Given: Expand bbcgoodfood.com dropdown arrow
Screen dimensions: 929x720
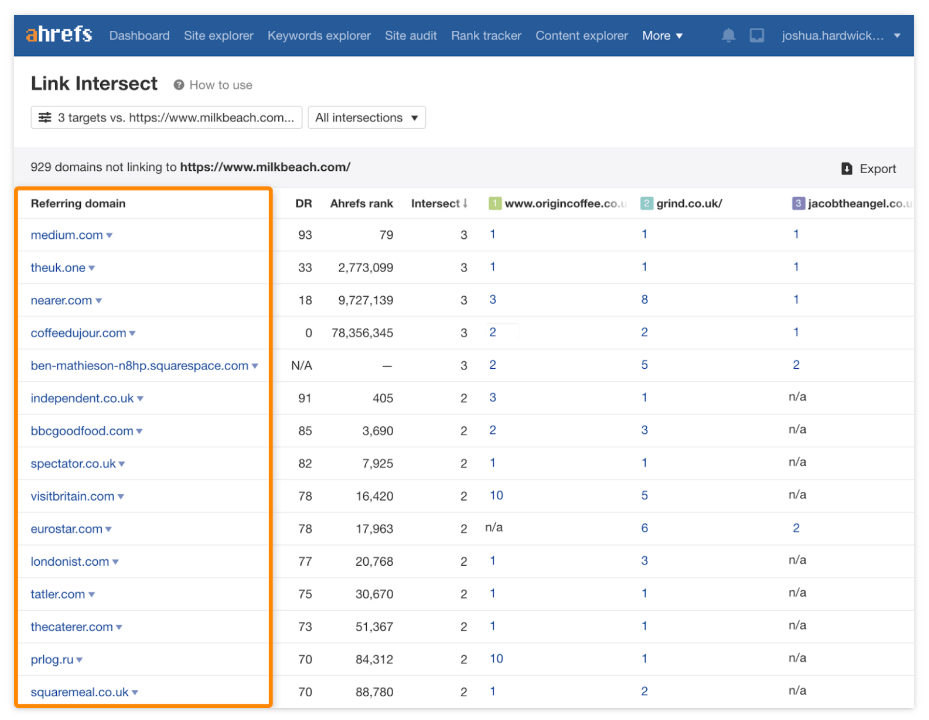Looking at the screenshot, I should point(139,431).
